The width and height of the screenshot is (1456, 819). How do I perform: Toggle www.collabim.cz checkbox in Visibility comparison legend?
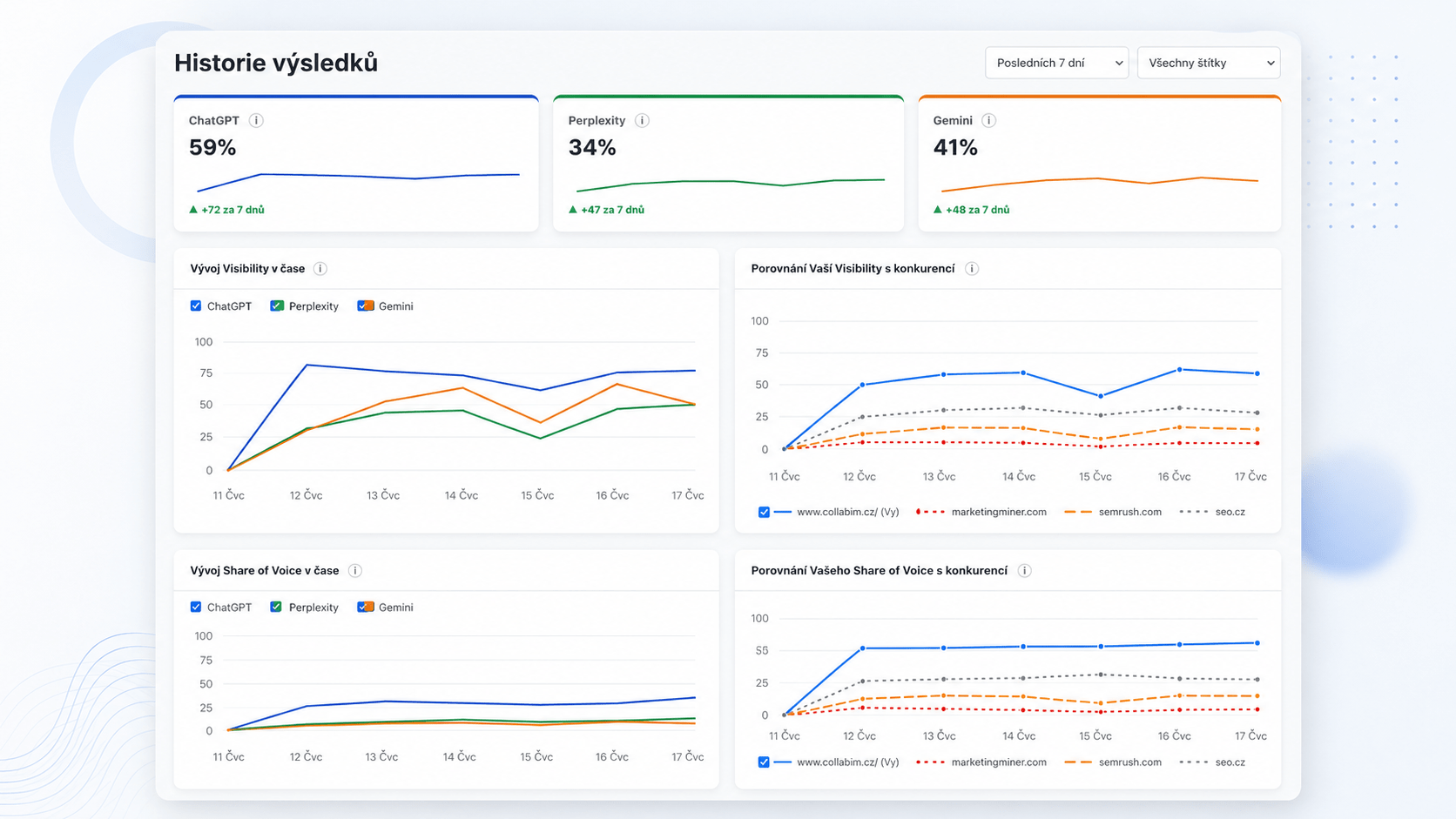764,513
